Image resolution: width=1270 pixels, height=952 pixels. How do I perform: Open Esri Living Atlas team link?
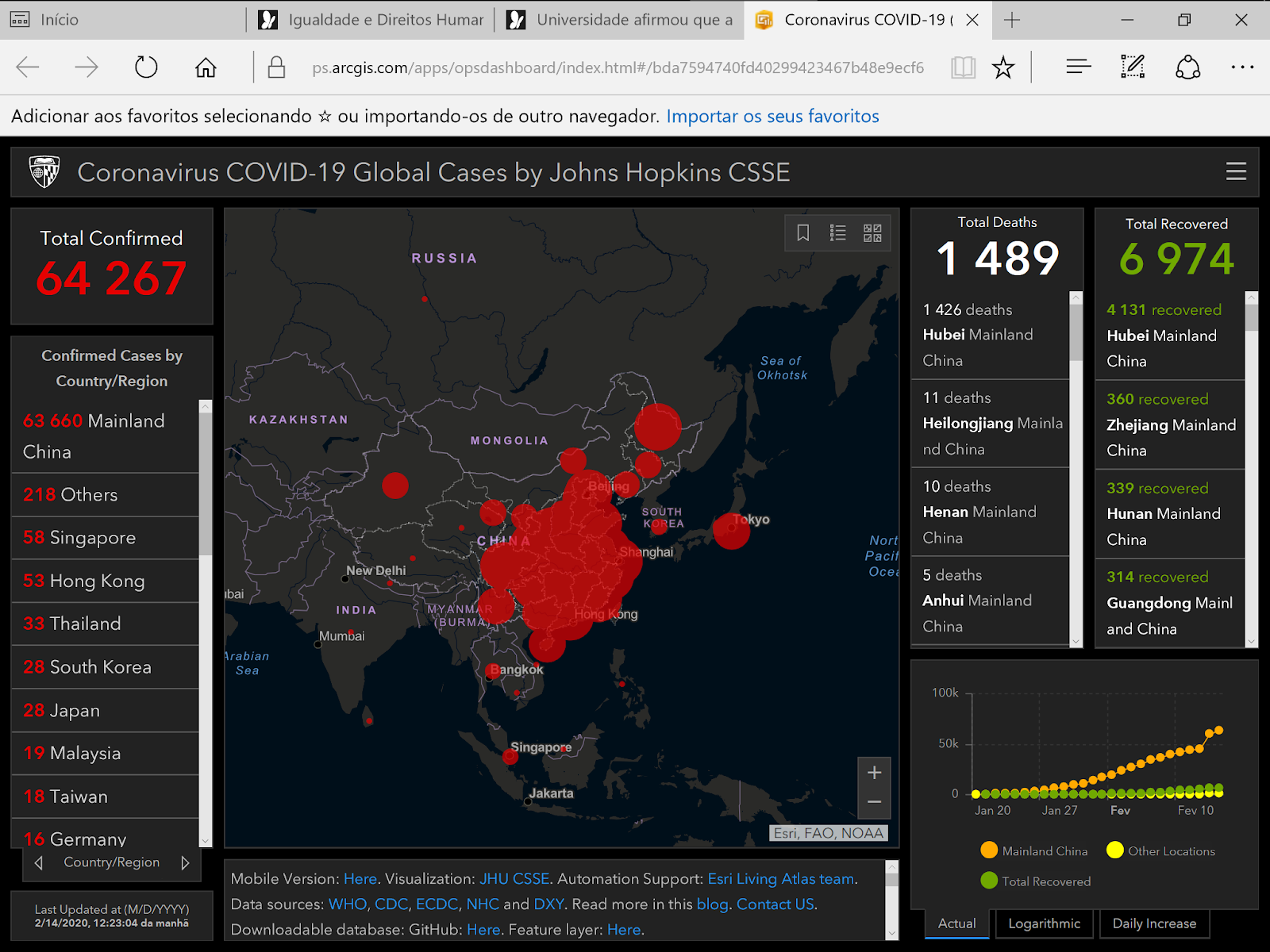[781, 879]
